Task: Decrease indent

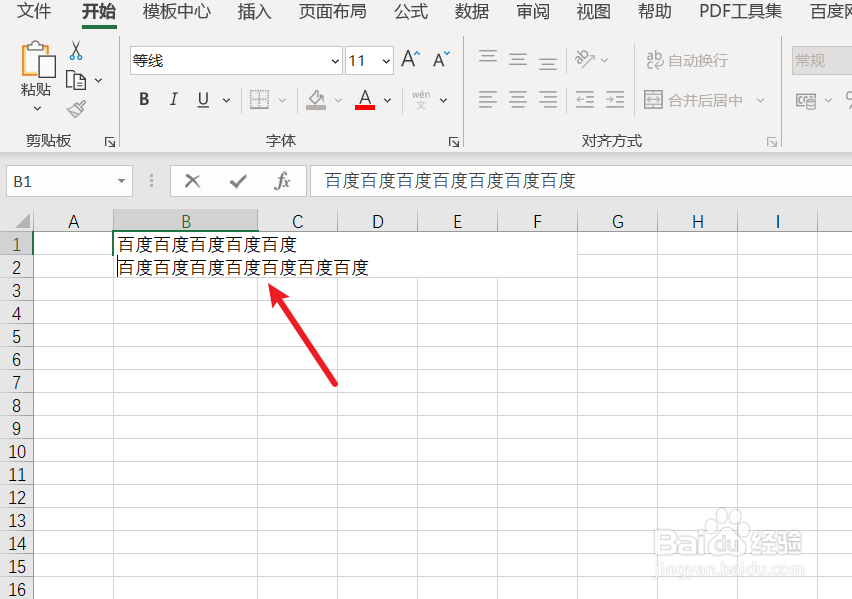Action: (x=585, y=99)
